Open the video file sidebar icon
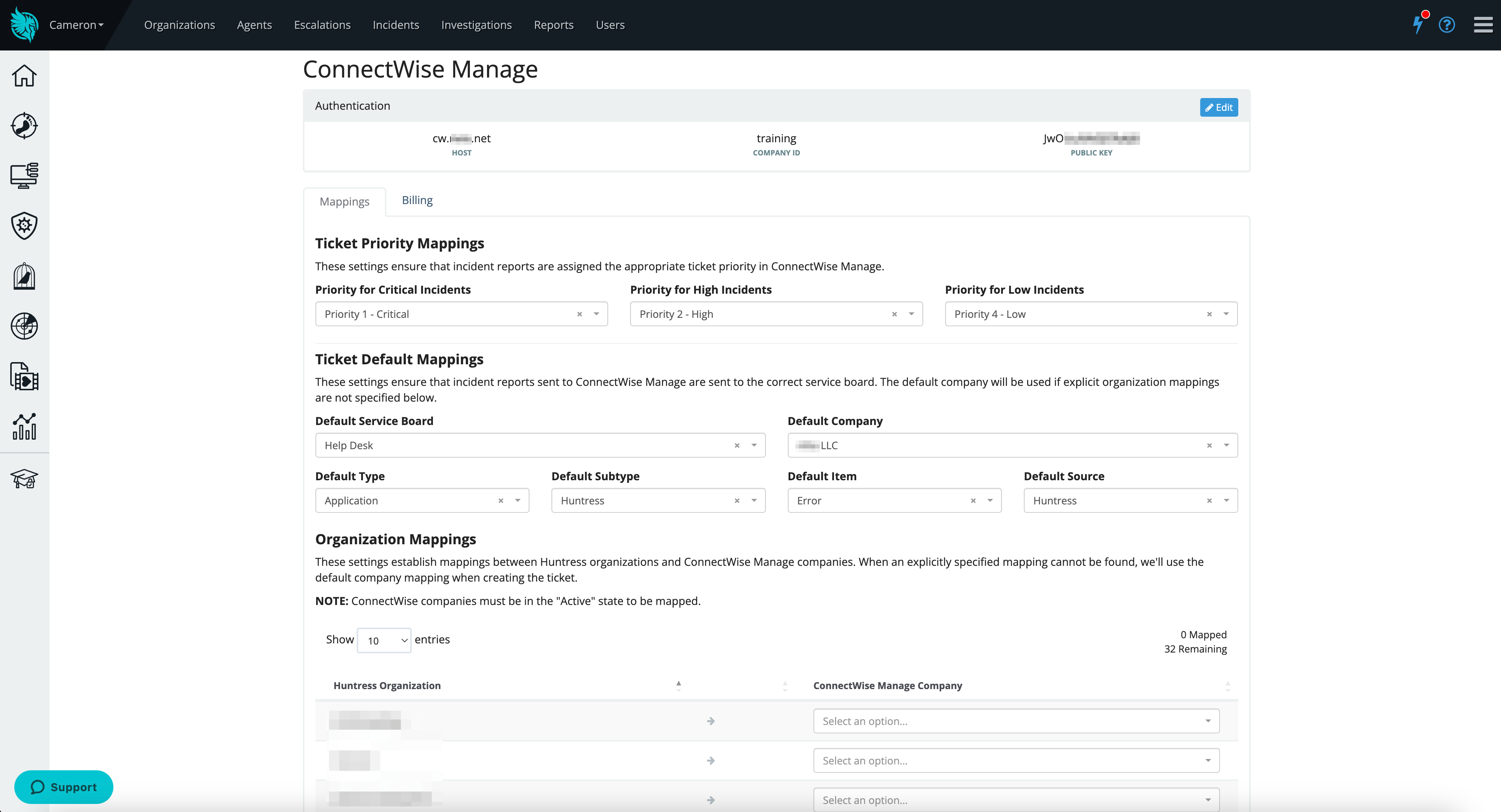 (24, 376)
